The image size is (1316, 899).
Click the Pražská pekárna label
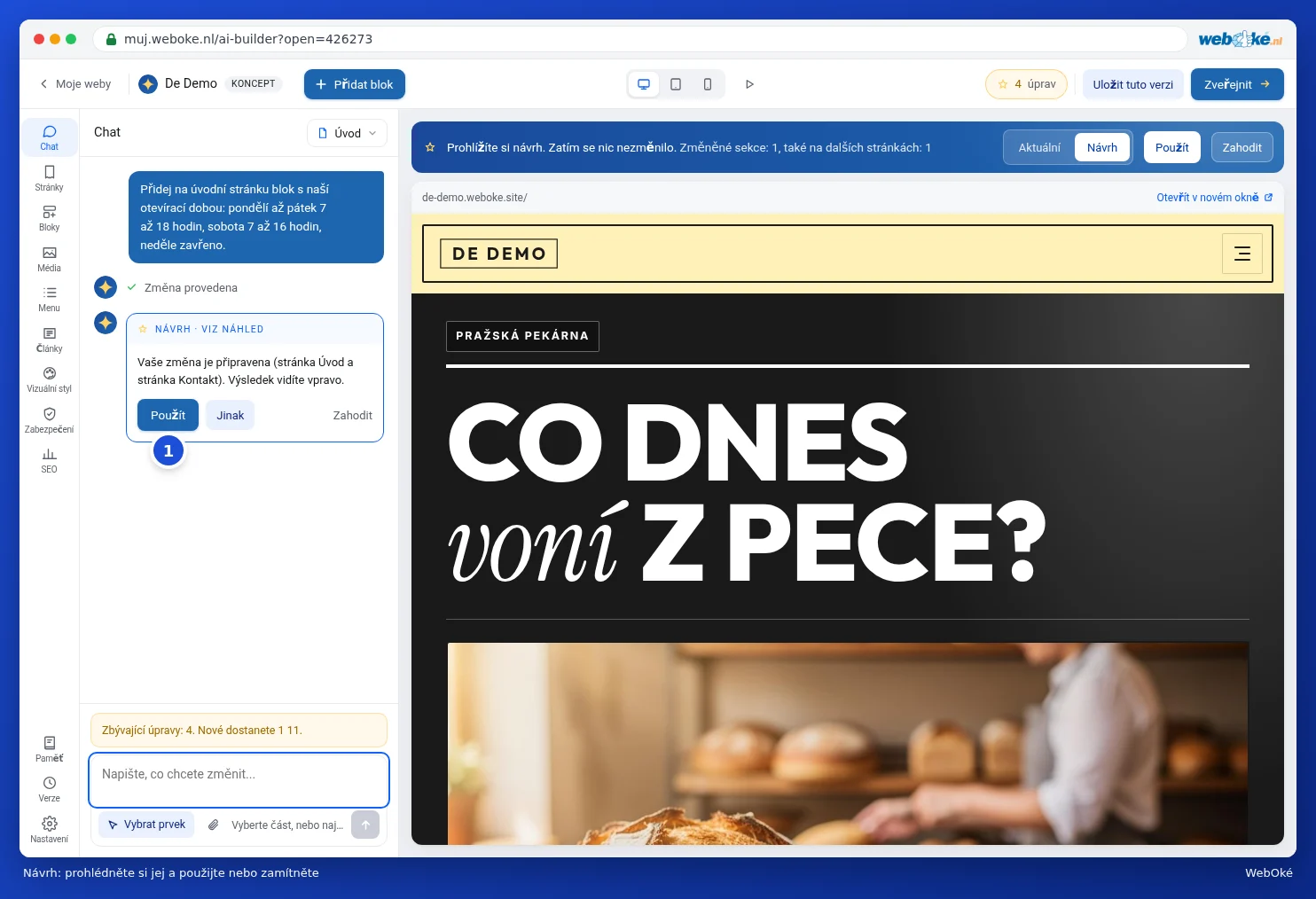522,336
